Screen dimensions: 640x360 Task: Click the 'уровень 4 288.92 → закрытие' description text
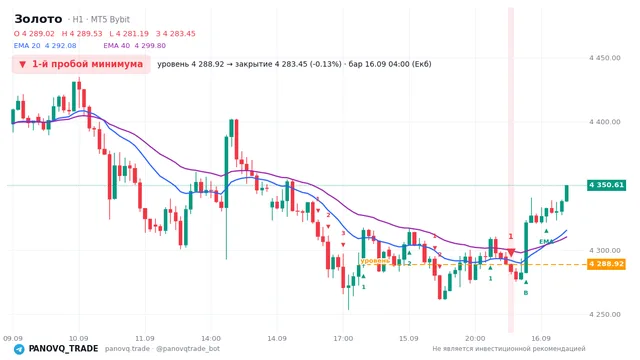(294, 64)
